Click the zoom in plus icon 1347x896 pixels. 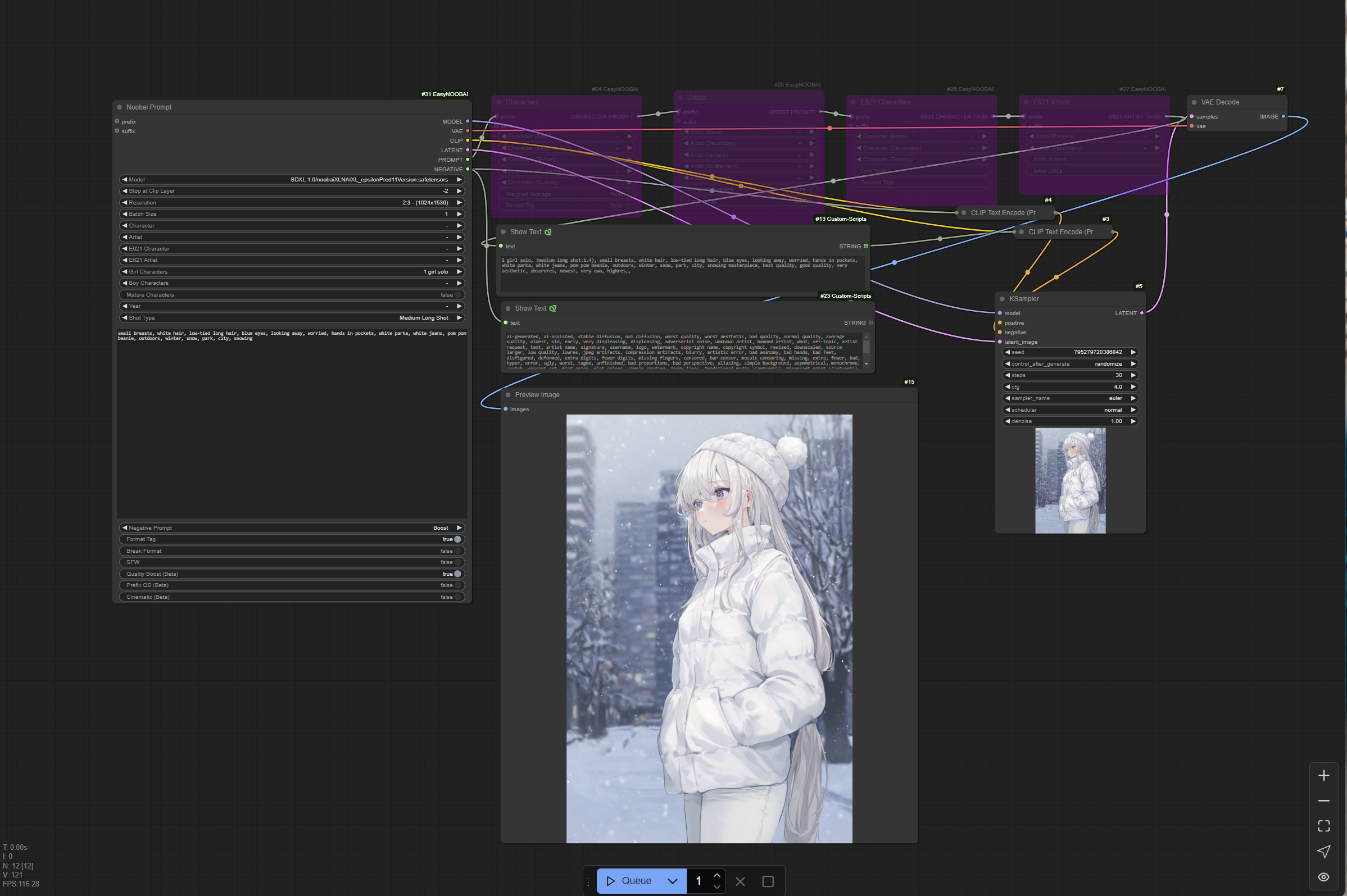1323,775
